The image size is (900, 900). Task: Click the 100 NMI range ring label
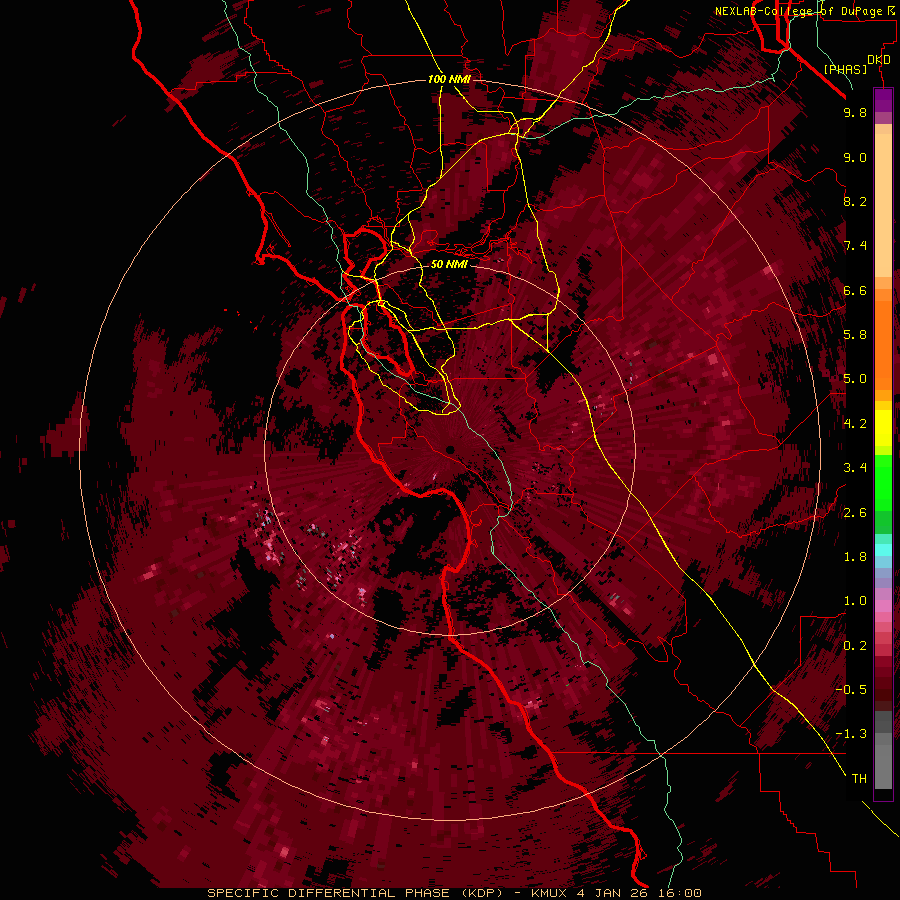[x=449, y=79]
